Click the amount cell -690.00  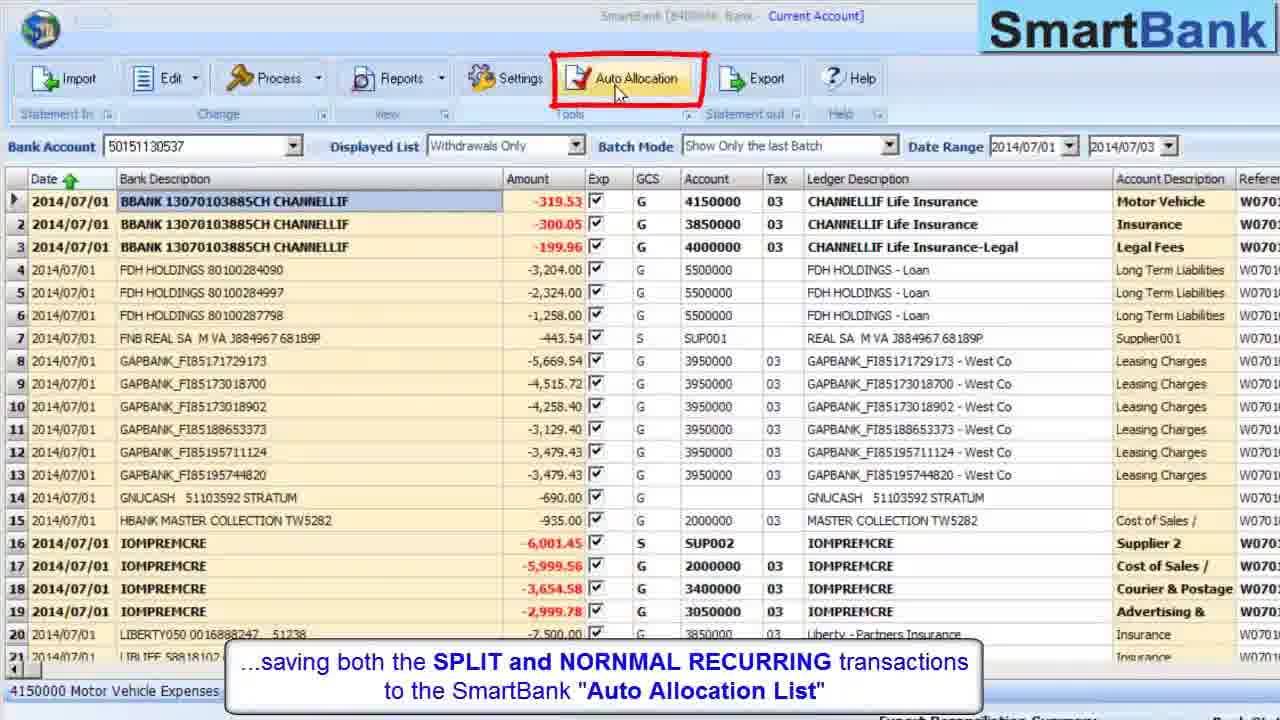coord(544,497)
